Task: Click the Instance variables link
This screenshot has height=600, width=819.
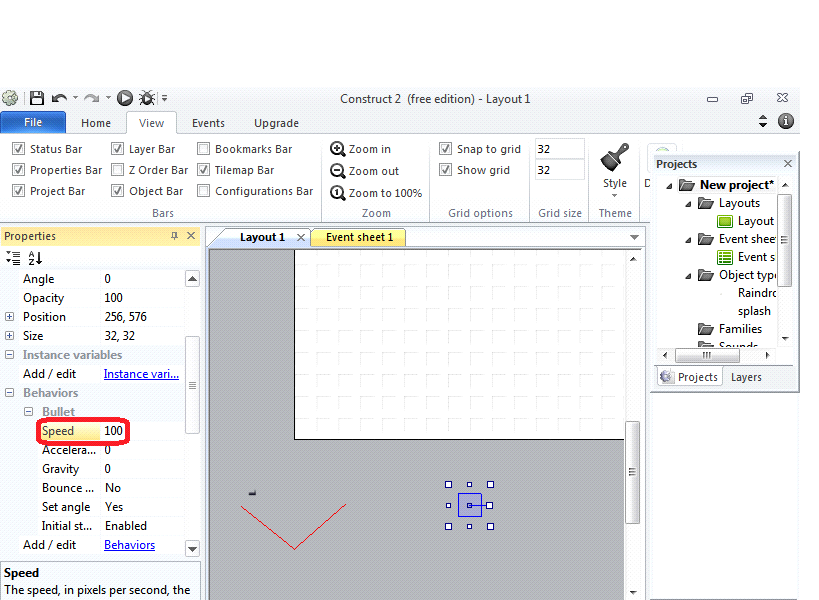Action: click(141, 373)
